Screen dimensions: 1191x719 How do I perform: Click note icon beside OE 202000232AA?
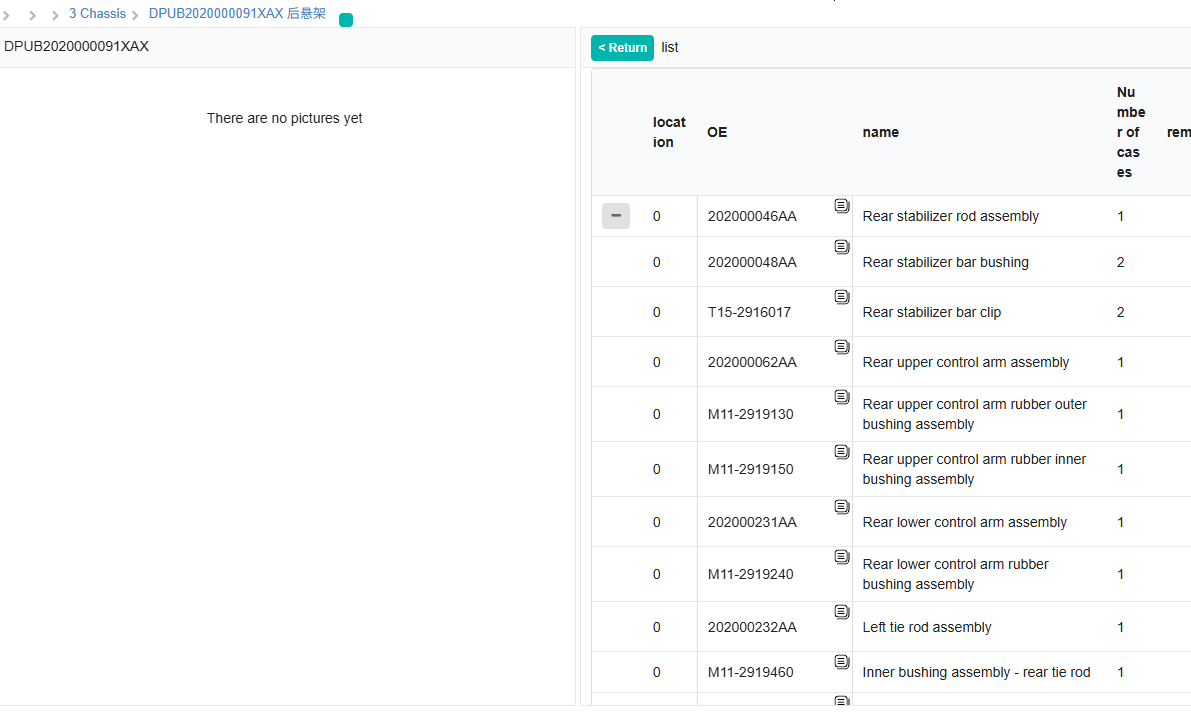tap(842, 612)
